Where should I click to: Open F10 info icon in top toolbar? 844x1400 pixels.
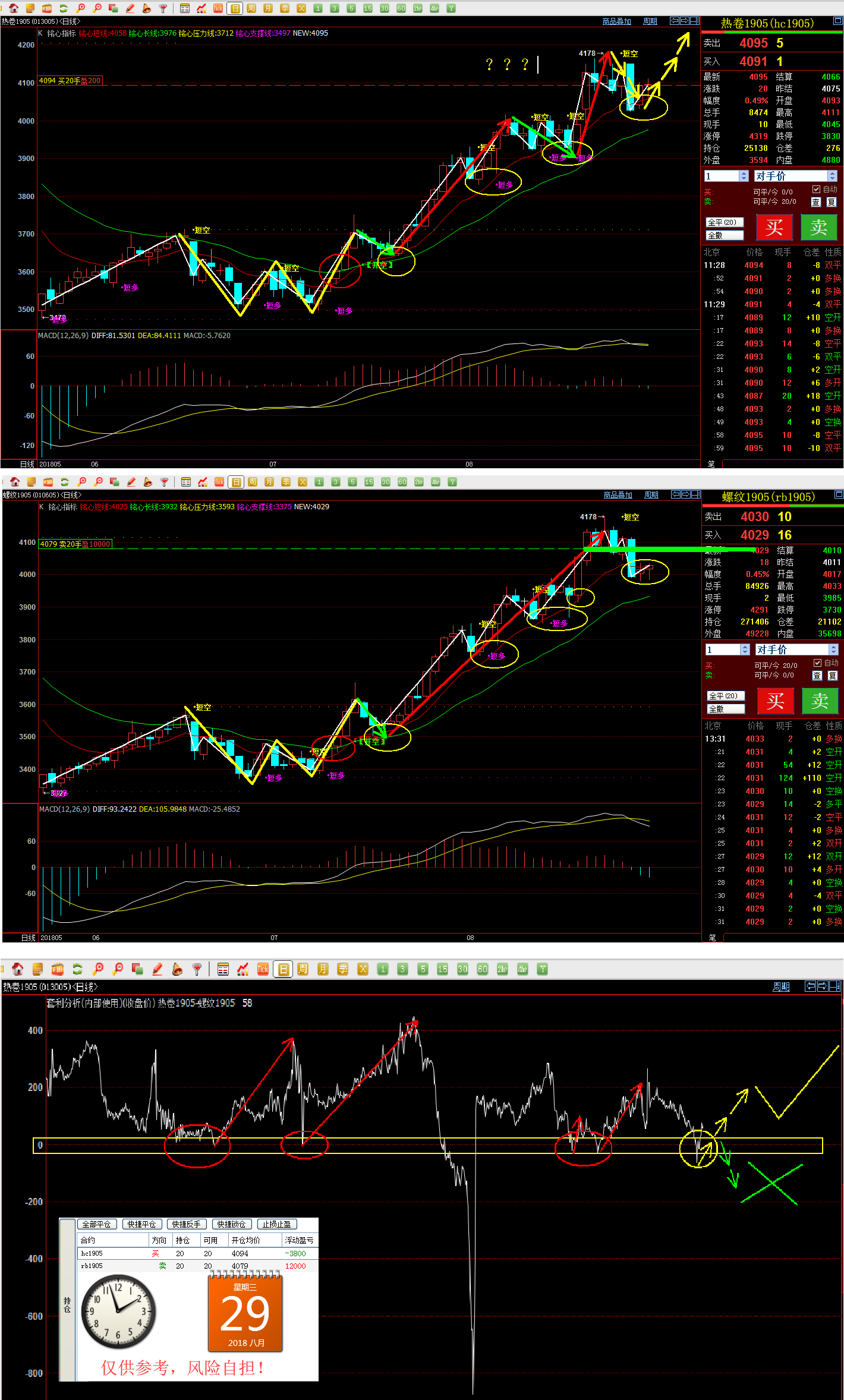point(47,8)
